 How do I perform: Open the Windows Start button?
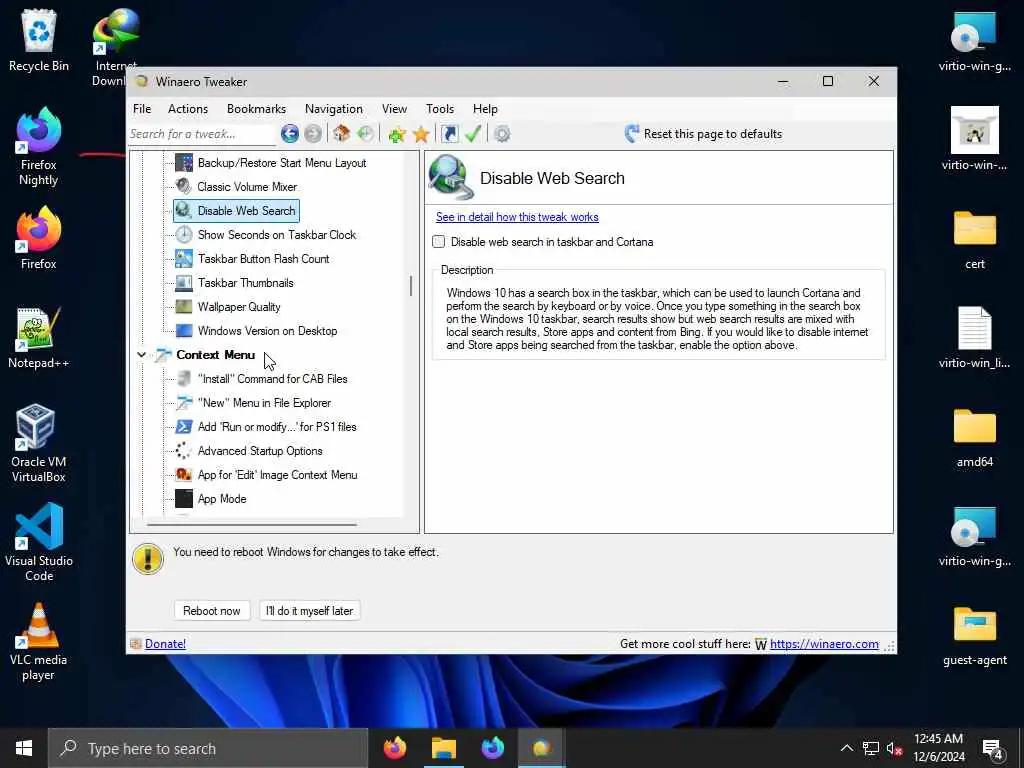tap(24, 748)
